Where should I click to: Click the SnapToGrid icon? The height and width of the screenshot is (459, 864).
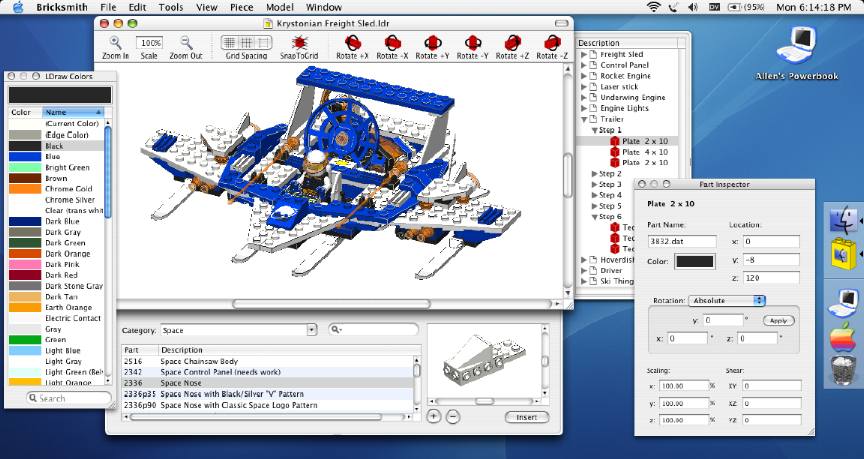[298, 43]
